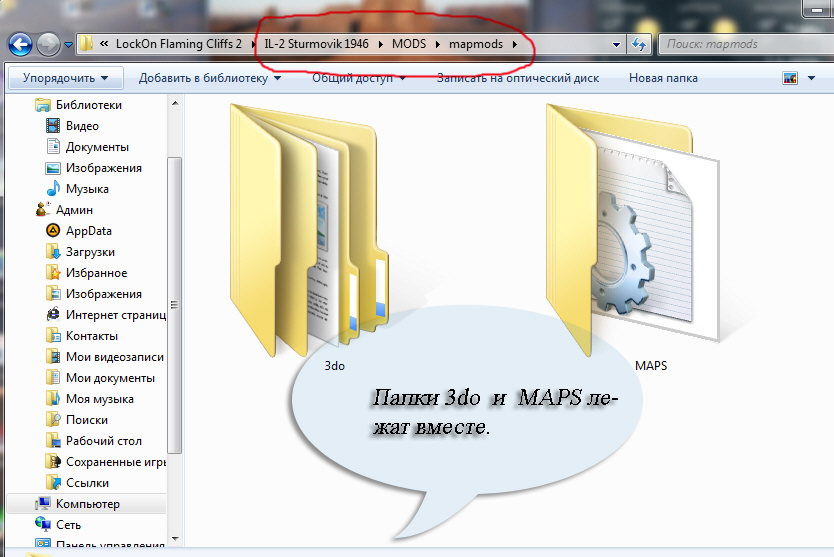Click the Избранное star folder icon
This screenshot has width=834, height=557.
(53, 272)
